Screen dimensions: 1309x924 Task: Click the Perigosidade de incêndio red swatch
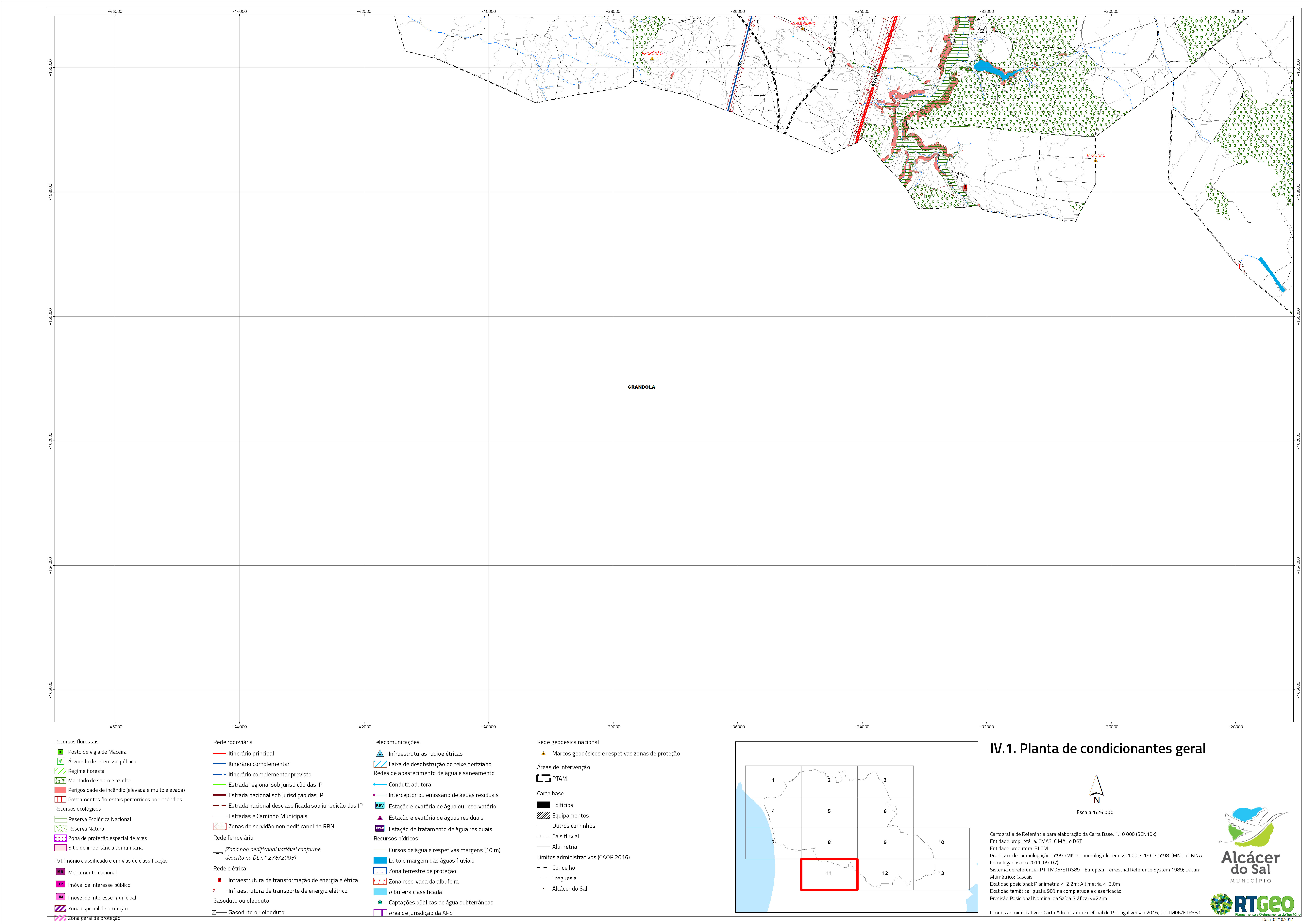pos(60,790)
